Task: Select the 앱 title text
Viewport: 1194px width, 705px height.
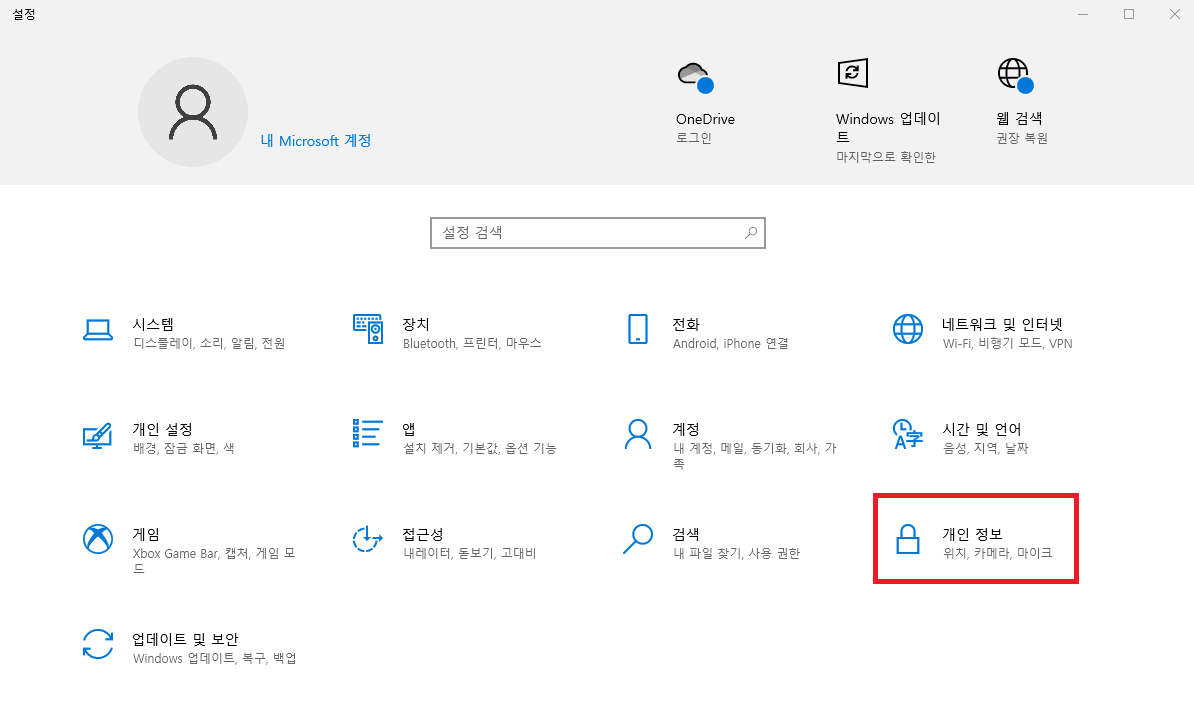Action: pyautogui.click(x=409, y=429)
